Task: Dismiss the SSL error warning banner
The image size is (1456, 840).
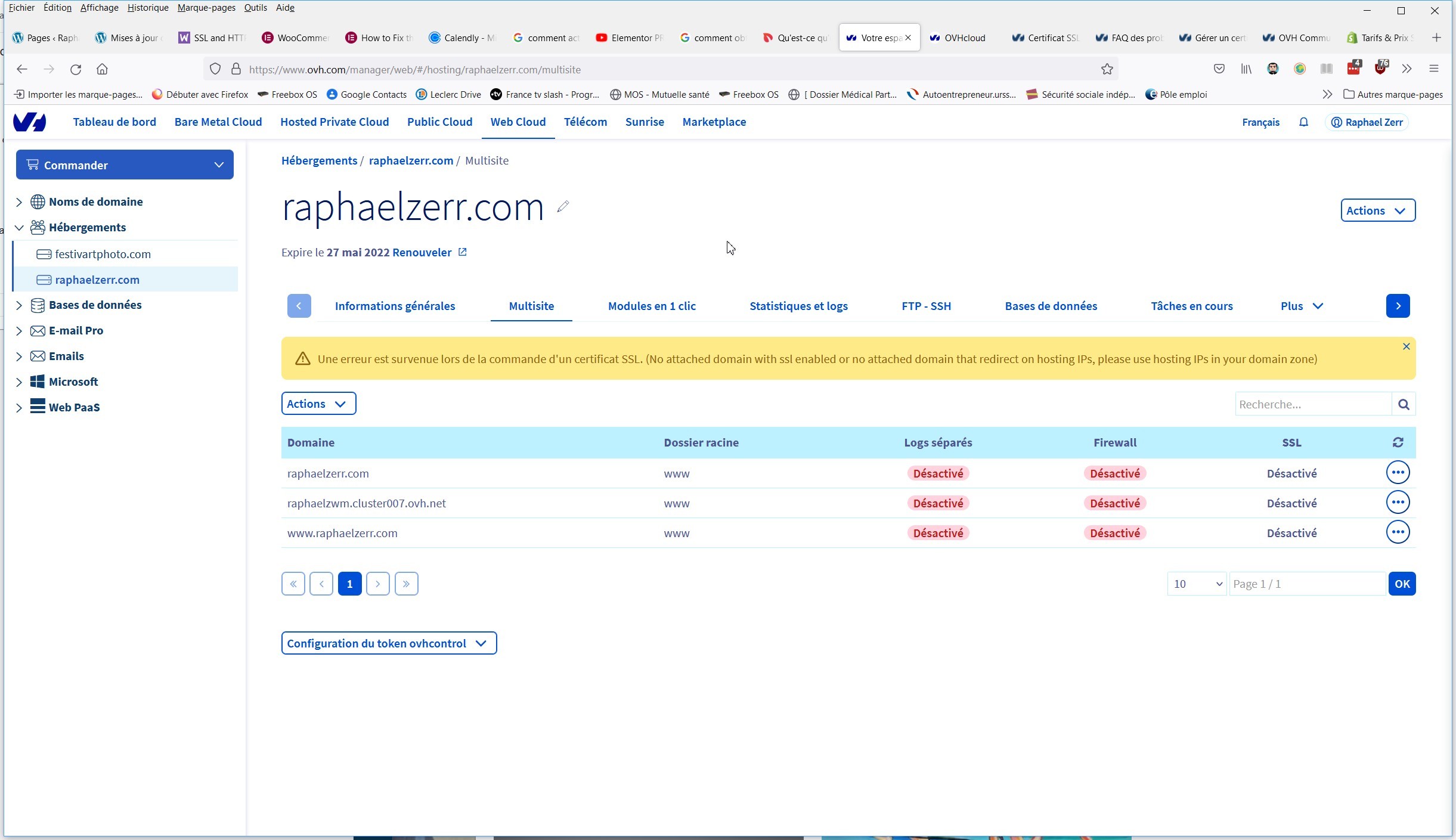Action: [1406, 346]
